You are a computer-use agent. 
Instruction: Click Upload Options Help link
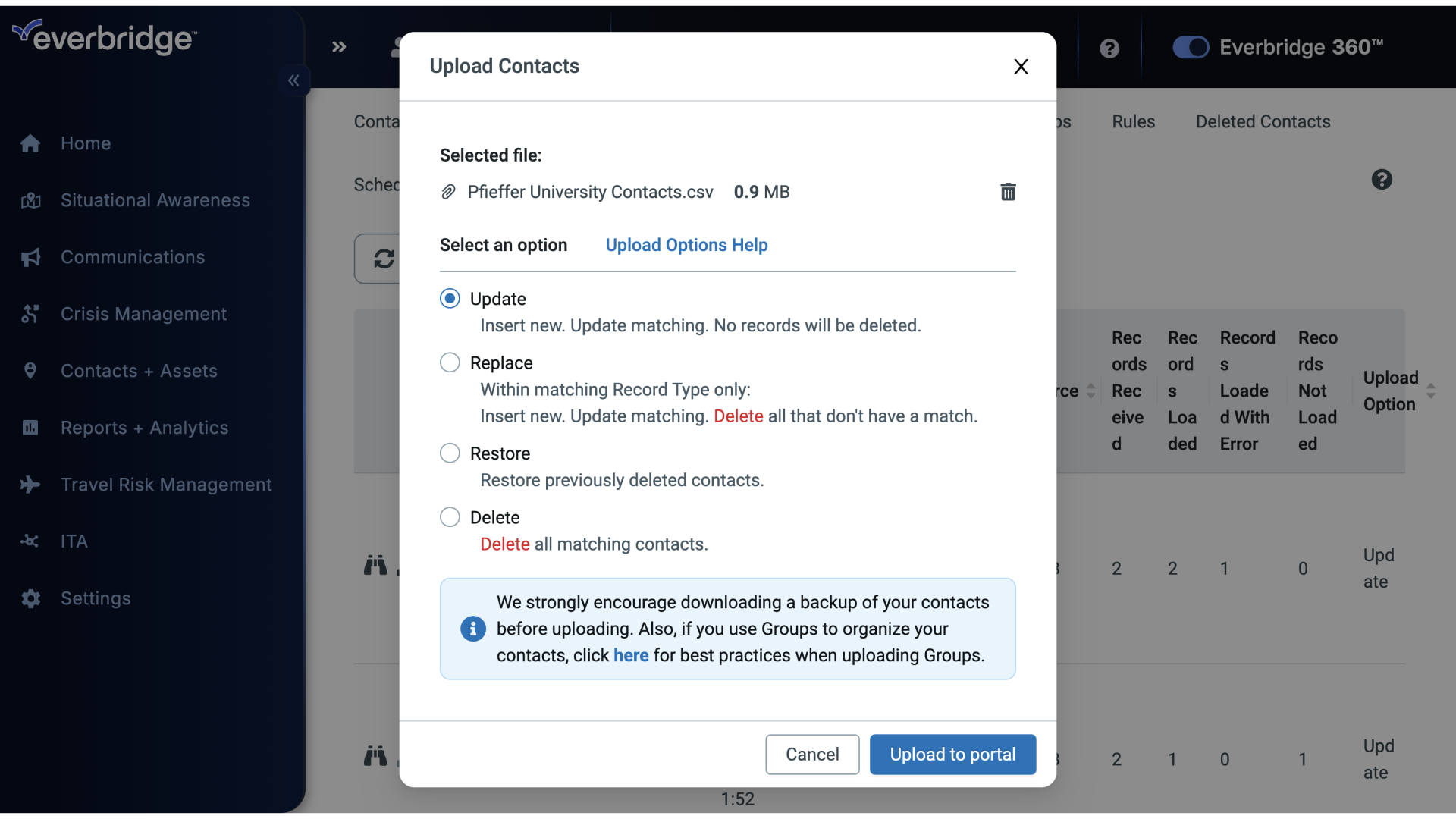coord(687,244)
